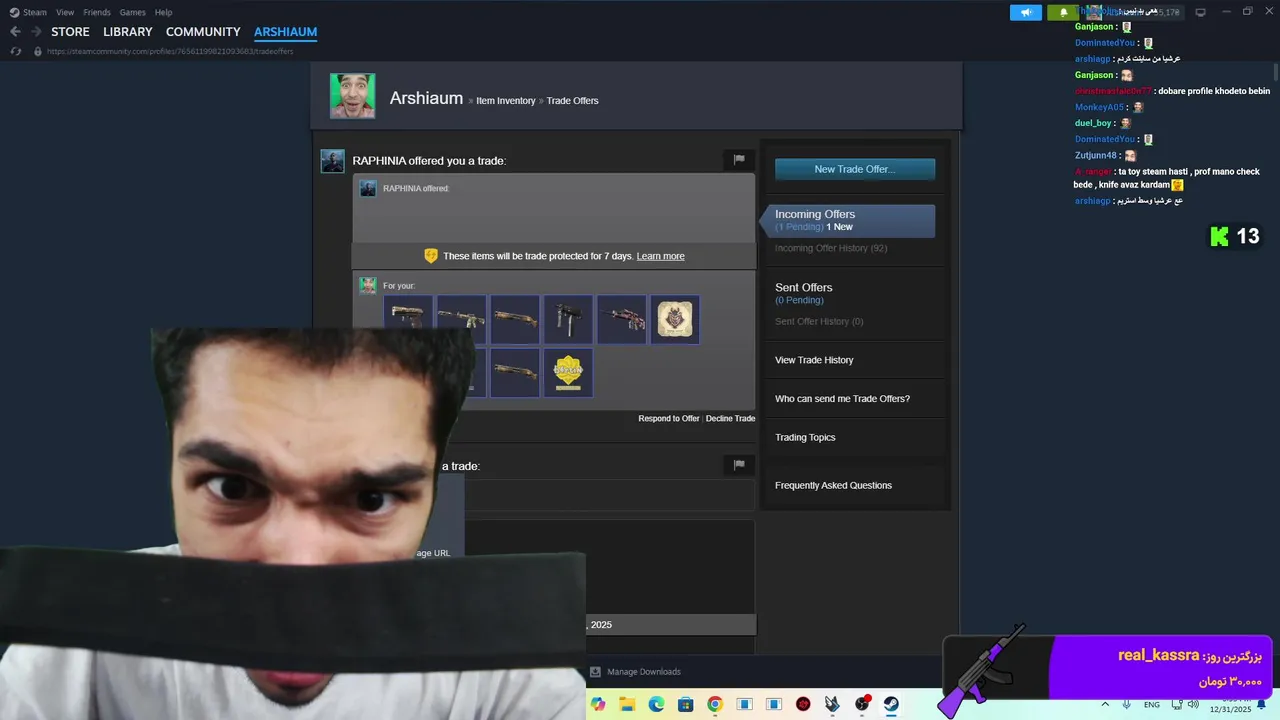Click the report flag on the second offer
The height and width of the screenshot is (720, 1280).
coord(739,465)
